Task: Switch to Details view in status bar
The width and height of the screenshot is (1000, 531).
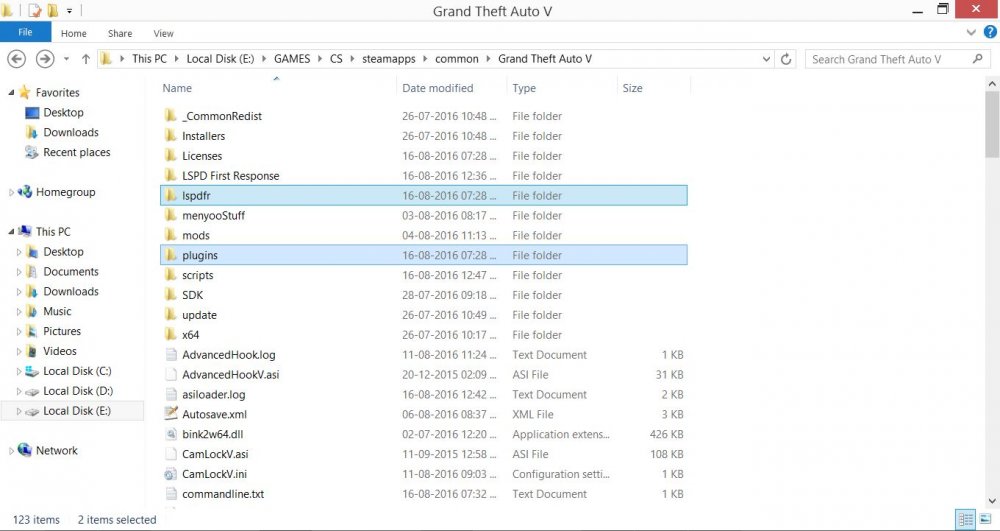Action: point(967,520)
